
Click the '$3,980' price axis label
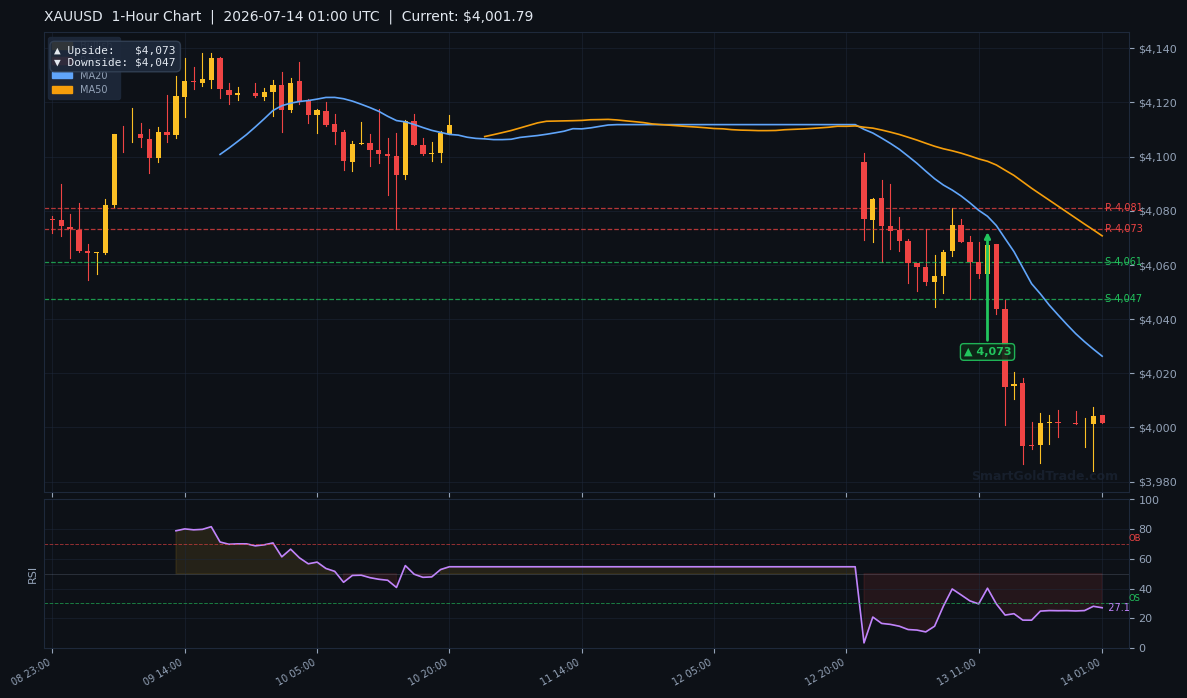pos(1157,482)
